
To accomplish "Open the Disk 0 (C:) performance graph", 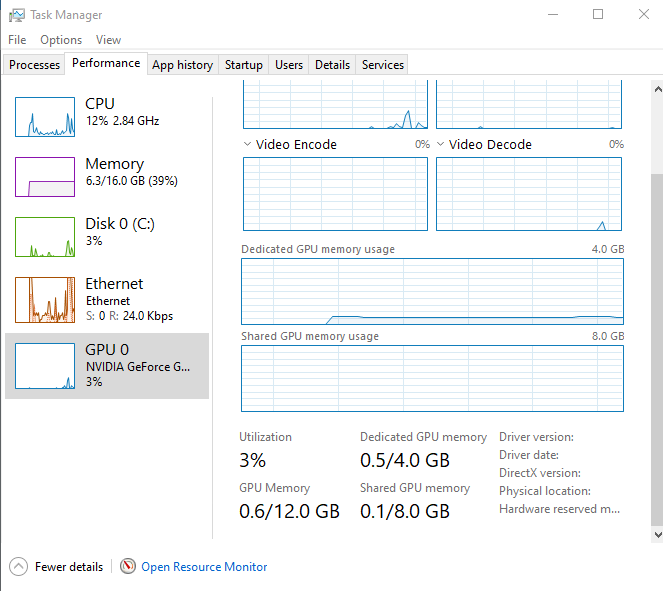I will click(x=45, y=237).
